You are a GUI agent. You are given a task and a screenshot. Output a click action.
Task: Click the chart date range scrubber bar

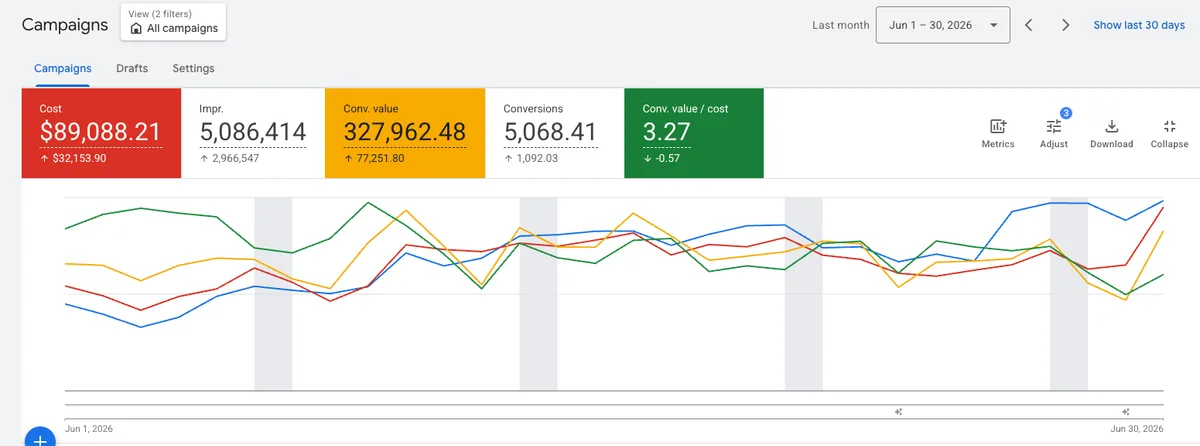(x=614, y=411)
